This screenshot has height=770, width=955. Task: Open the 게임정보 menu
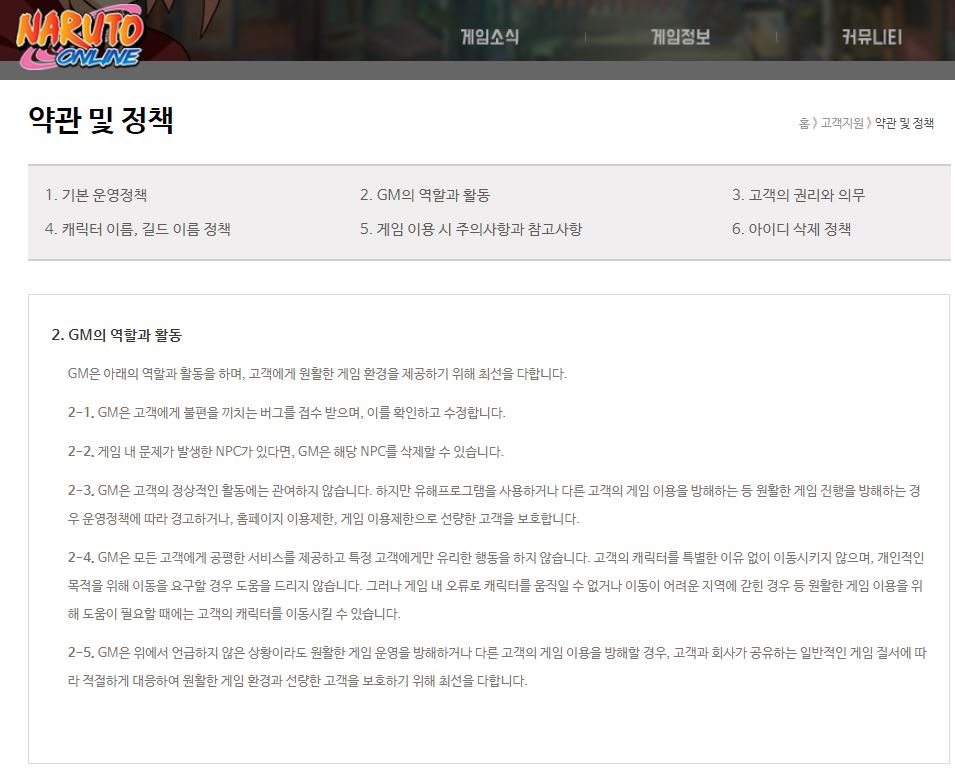click(680, 37)
